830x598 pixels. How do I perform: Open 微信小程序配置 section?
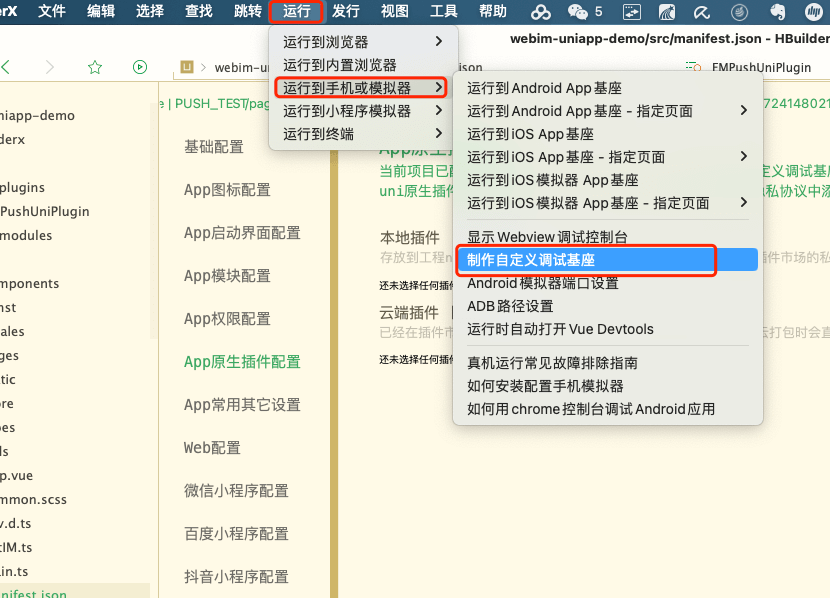236,491
